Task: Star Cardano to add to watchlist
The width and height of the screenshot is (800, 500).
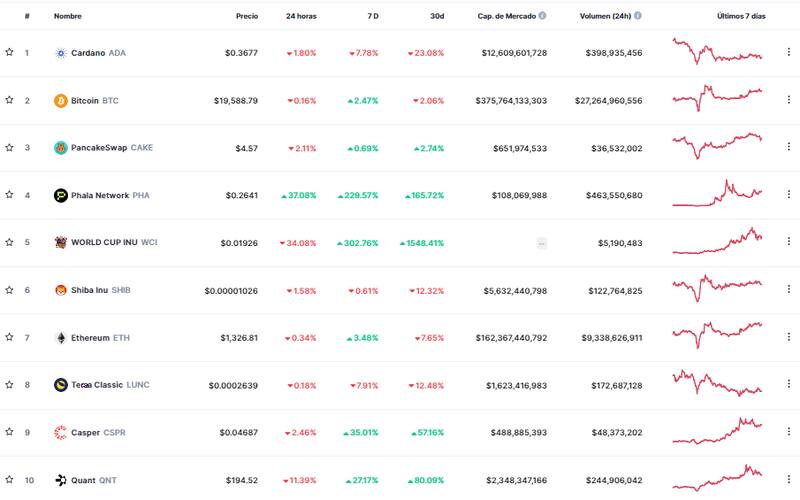Action: click(x=9, y=53)
